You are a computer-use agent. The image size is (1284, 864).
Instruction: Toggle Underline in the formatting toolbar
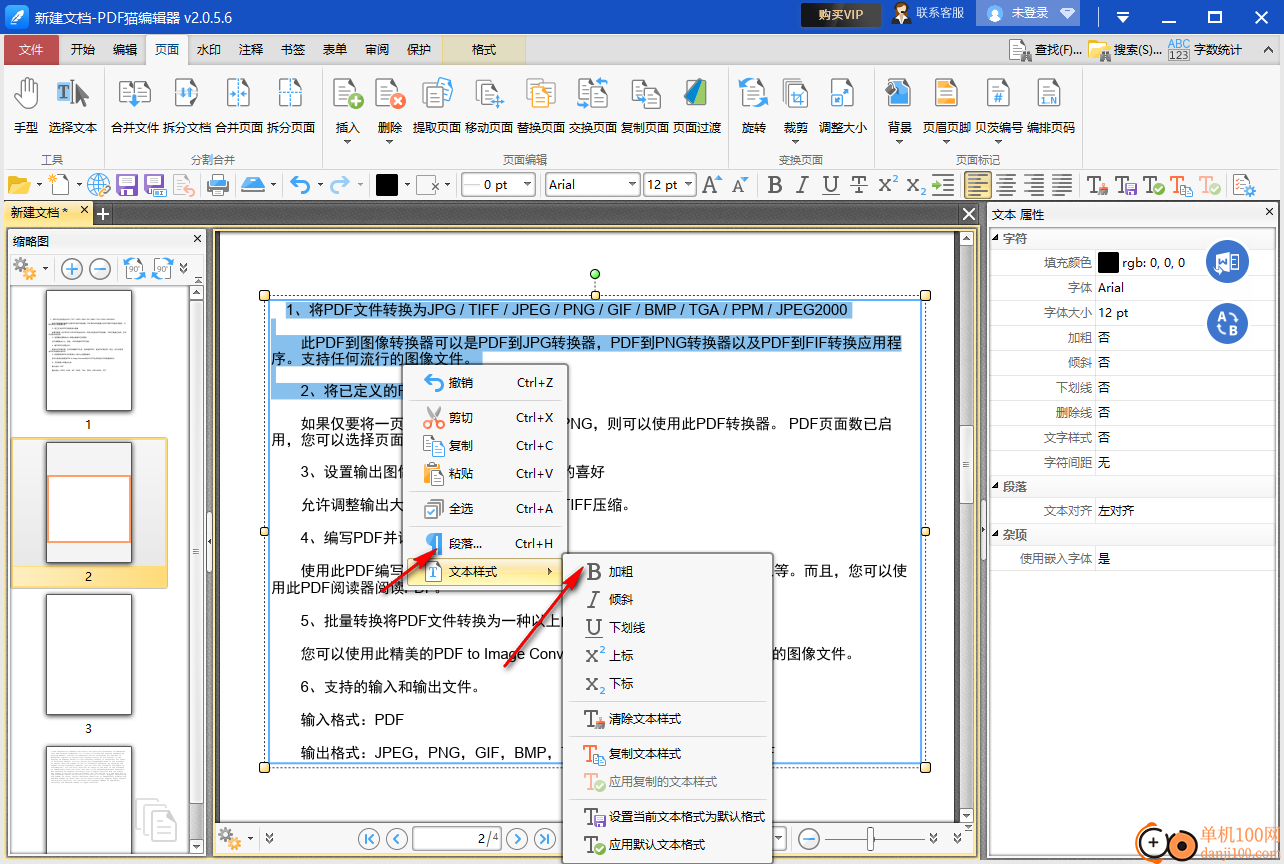point(830,185)
